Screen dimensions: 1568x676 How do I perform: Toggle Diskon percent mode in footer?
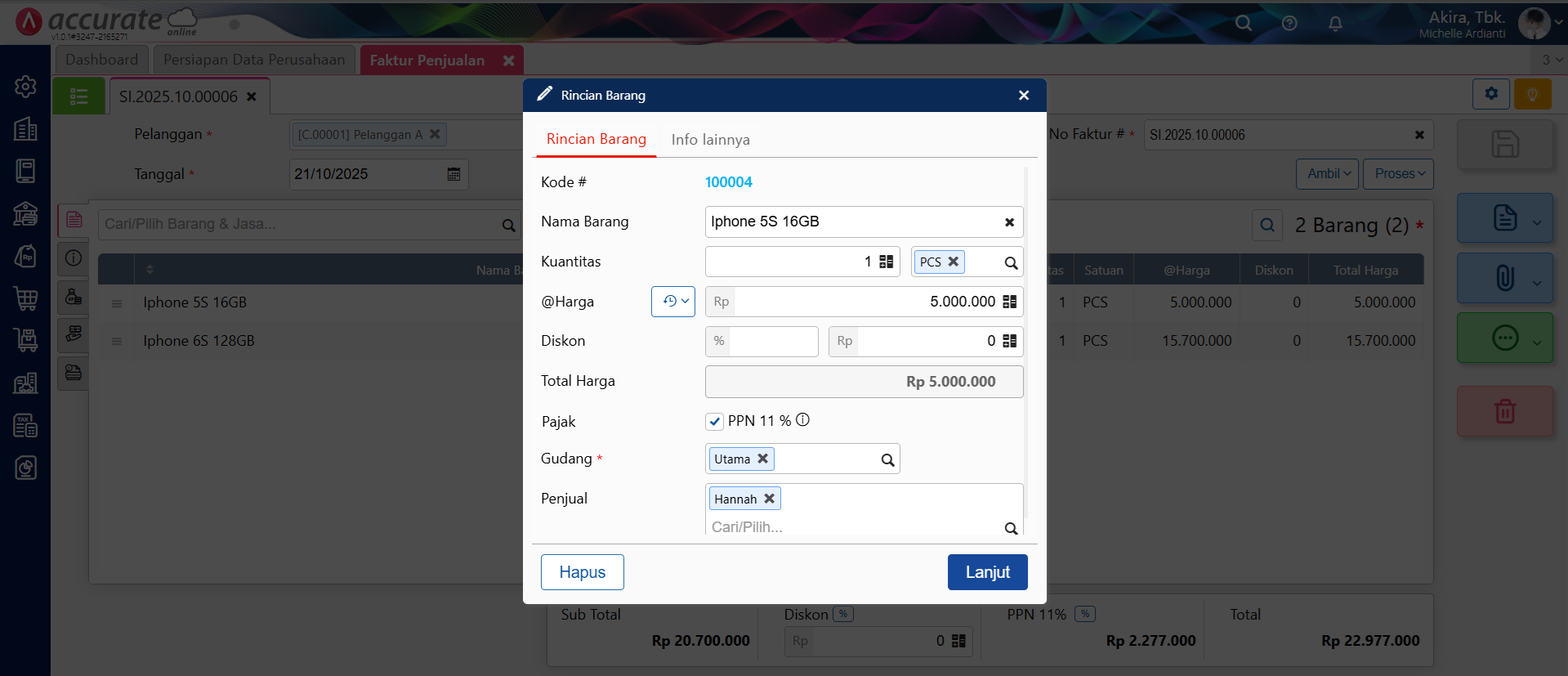(843, 614)
